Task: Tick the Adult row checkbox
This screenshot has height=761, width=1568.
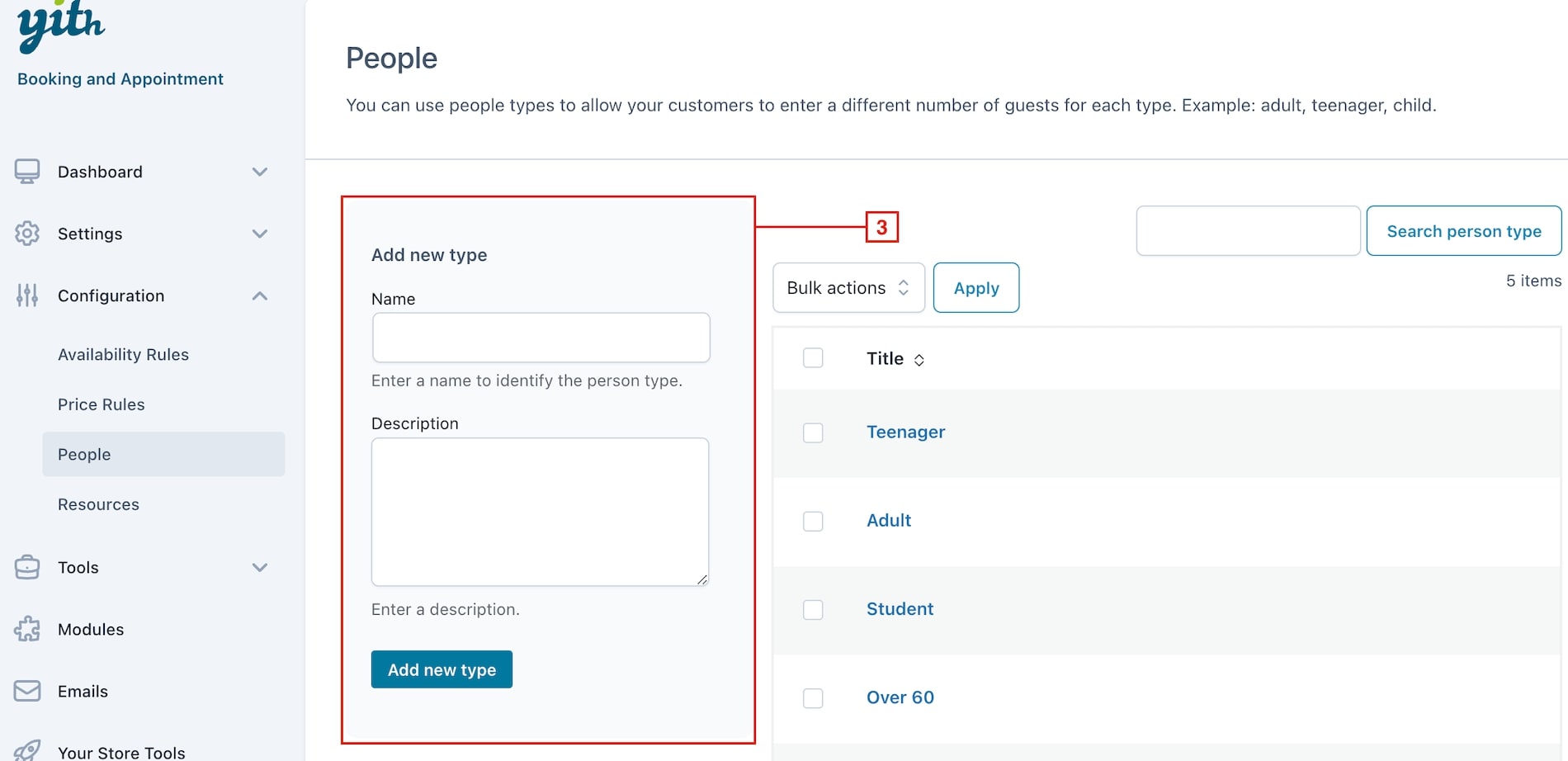Action: click(x=813, y=521)
